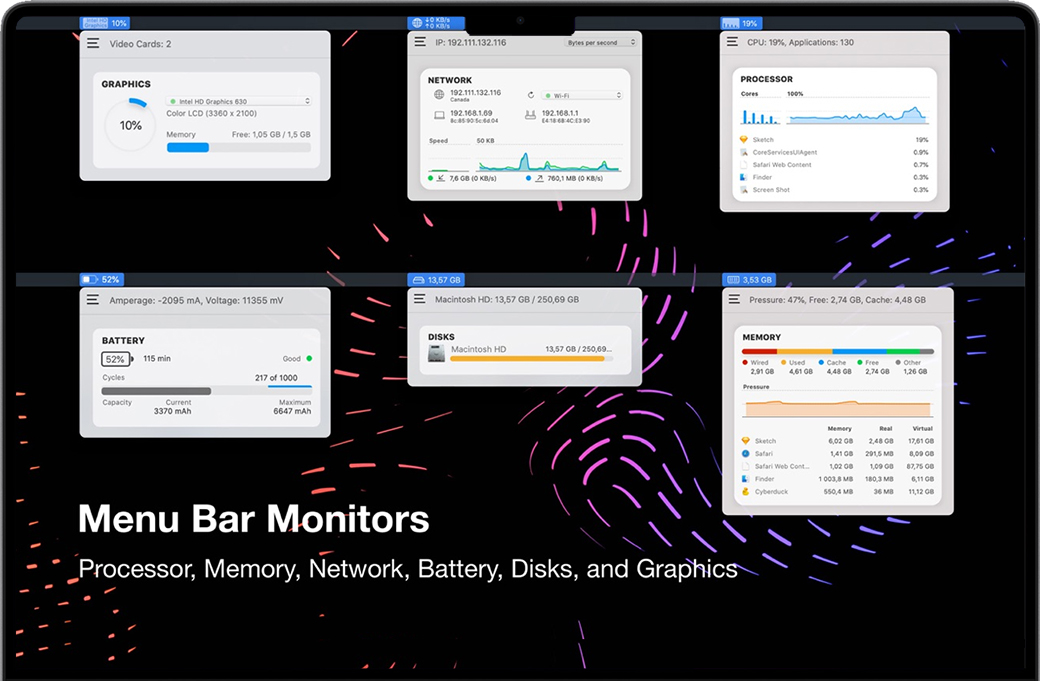The image size is (1040, 681).
Task: Click the 10% circular graphics gauge
Action: tap(130, 125)
